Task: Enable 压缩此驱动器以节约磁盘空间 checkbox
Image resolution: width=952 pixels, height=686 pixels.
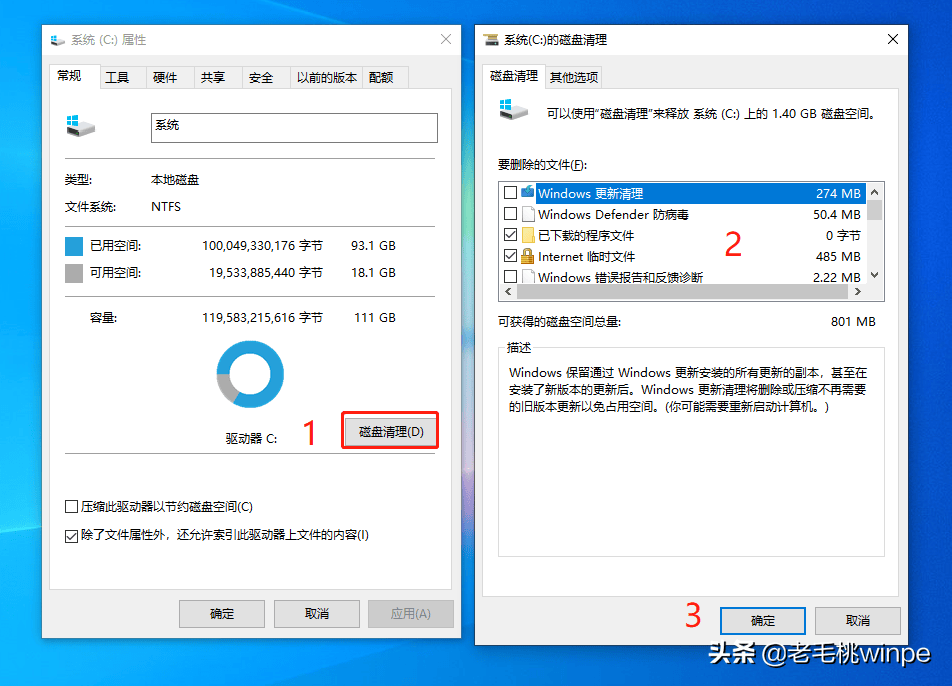Action: tap(71, 507)
